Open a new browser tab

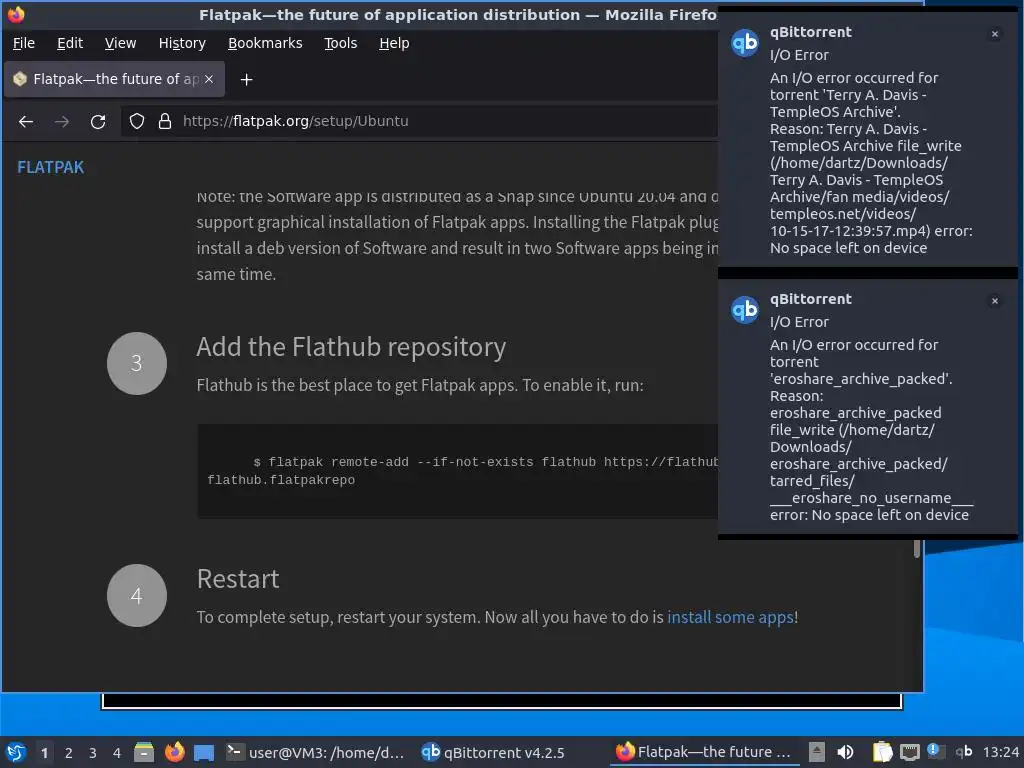[x=246, y=80]
